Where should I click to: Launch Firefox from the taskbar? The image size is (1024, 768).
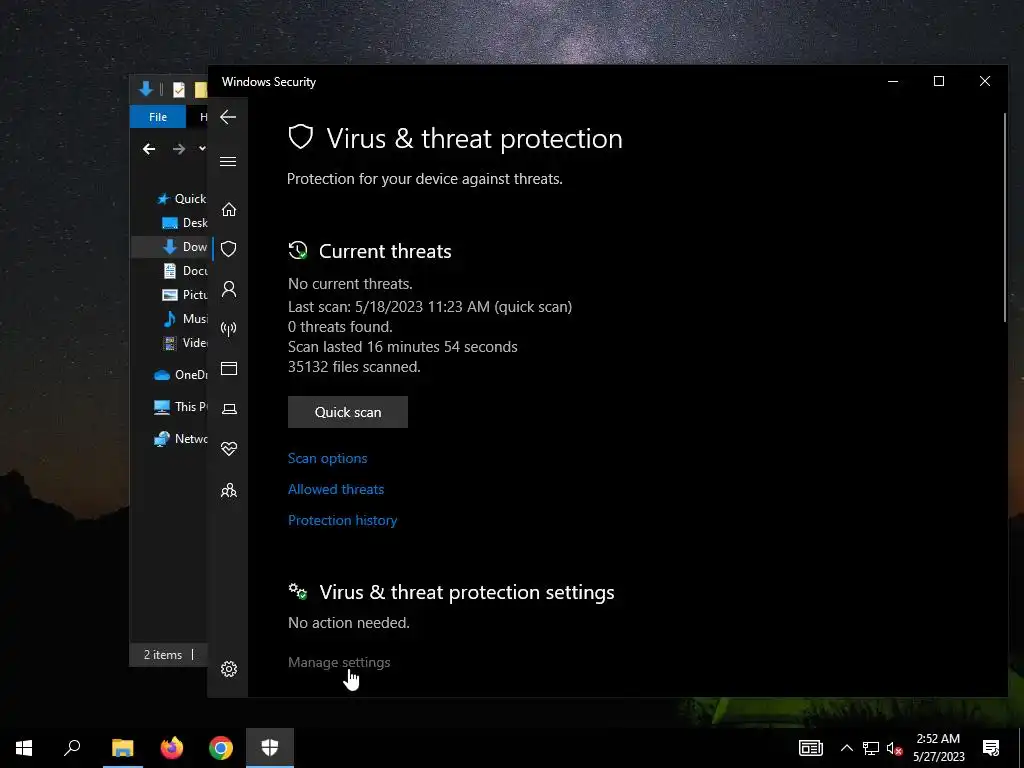(x=172, y=748)
